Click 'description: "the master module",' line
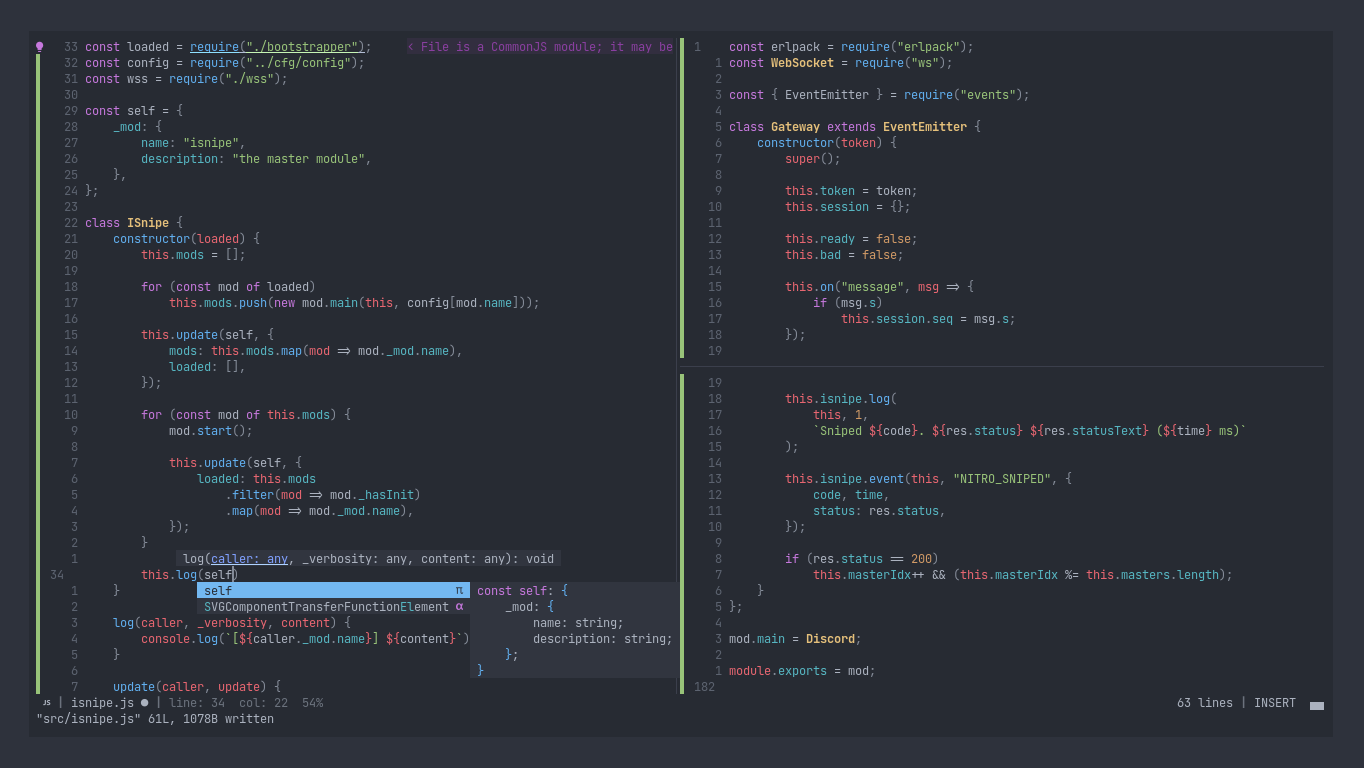 point(256,158)
